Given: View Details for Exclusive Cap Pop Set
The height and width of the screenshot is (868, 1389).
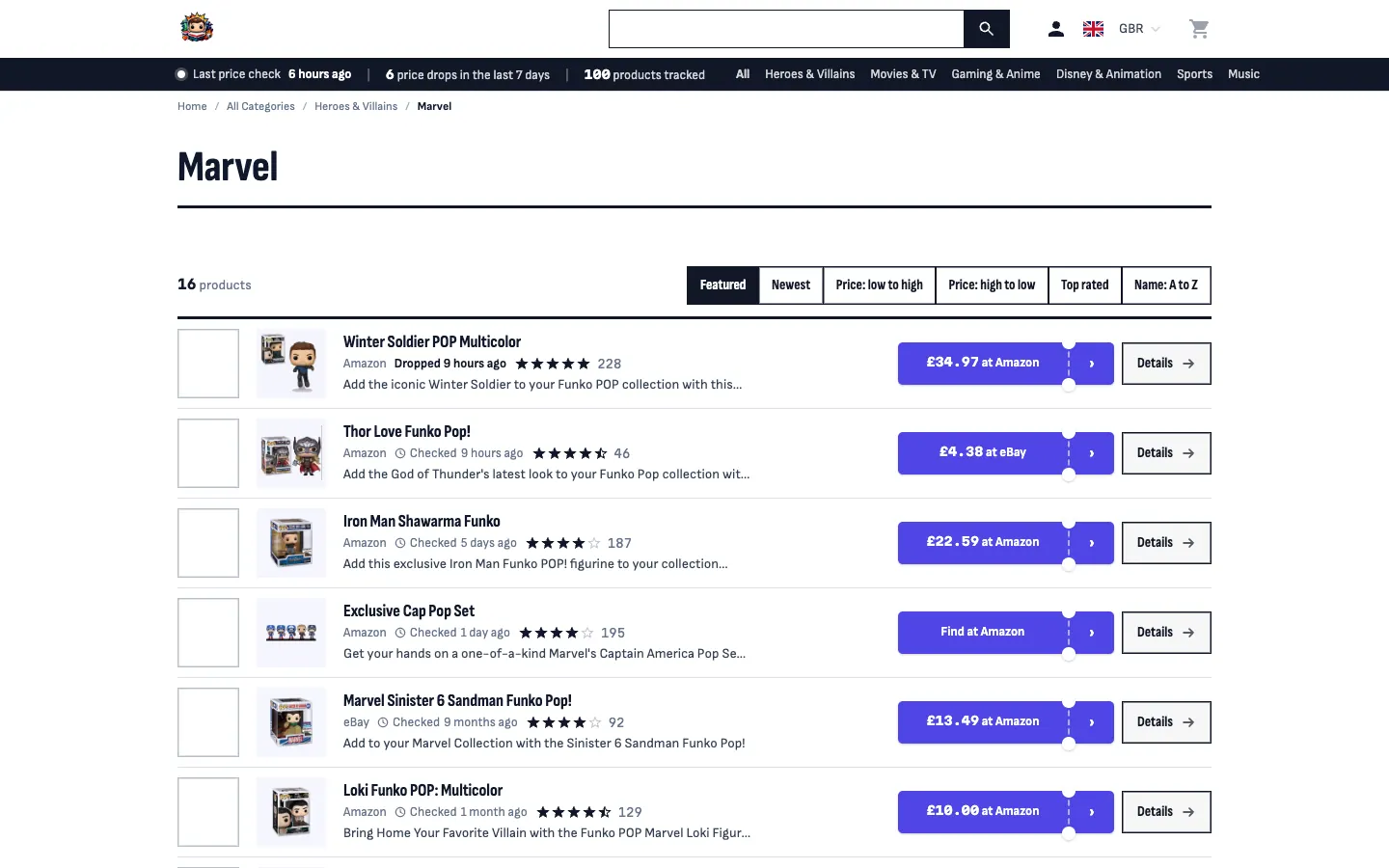Looking at the screenshot, I should click(1166, 633).
